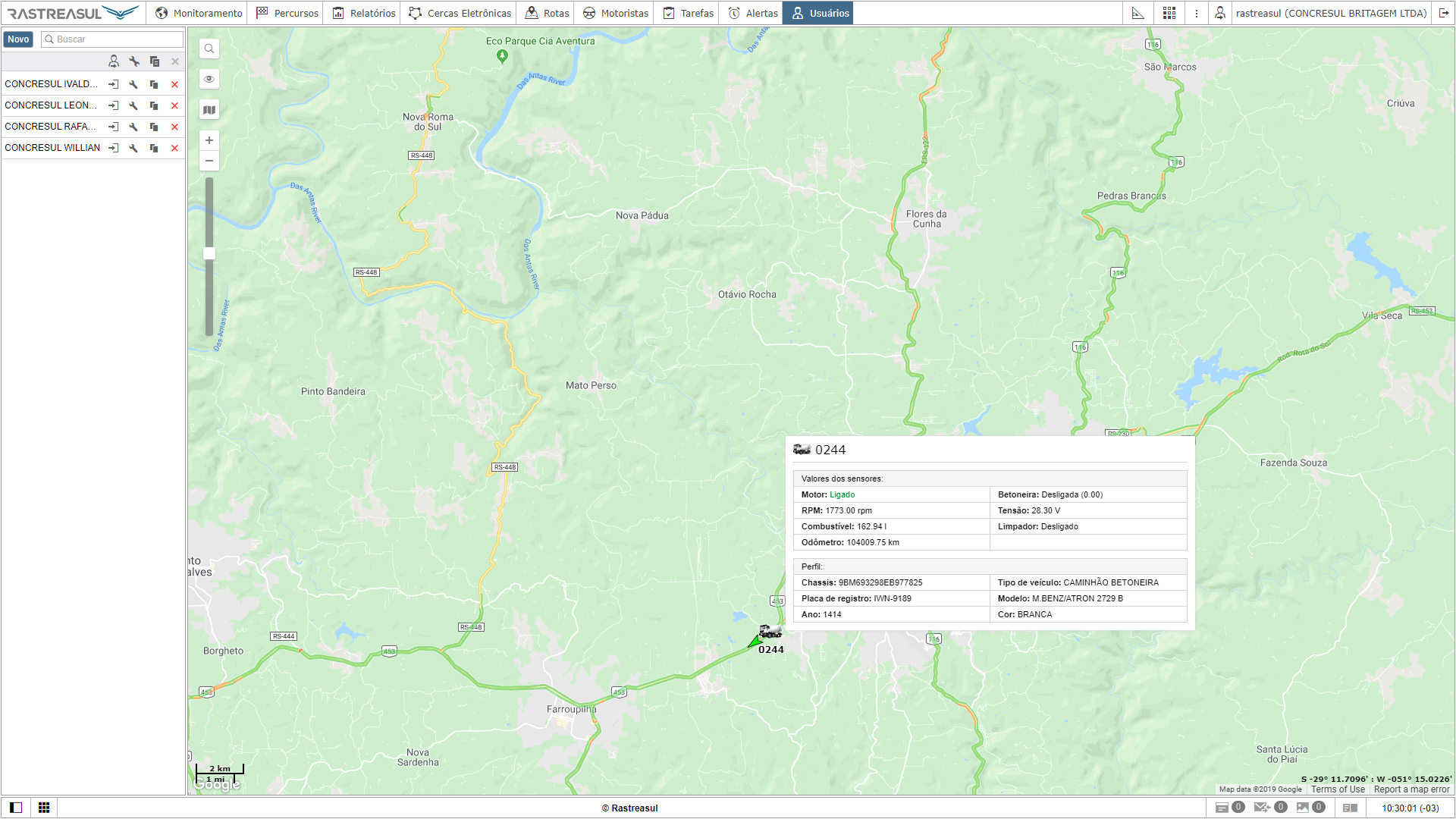
Task: Open the Cercas Eletrônicas tab
Action: pos(460,13)
